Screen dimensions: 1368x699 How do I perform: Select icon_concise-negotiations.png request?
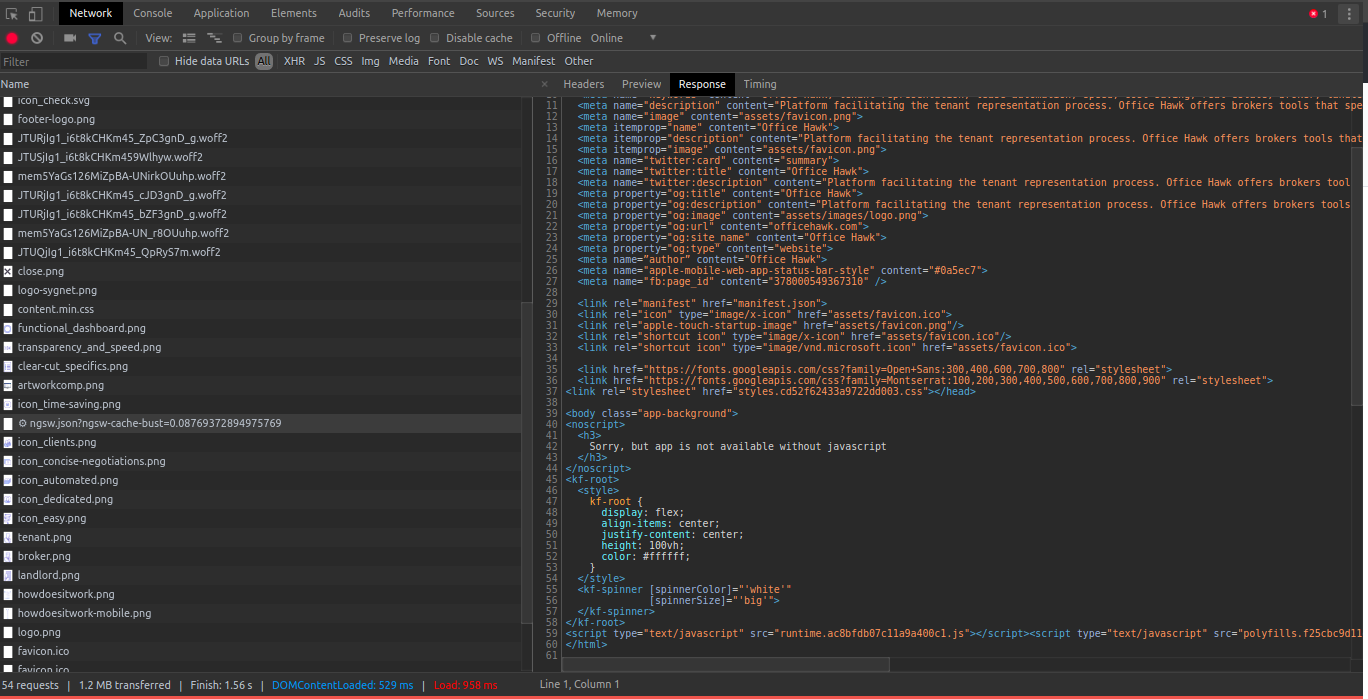point(91,461)
